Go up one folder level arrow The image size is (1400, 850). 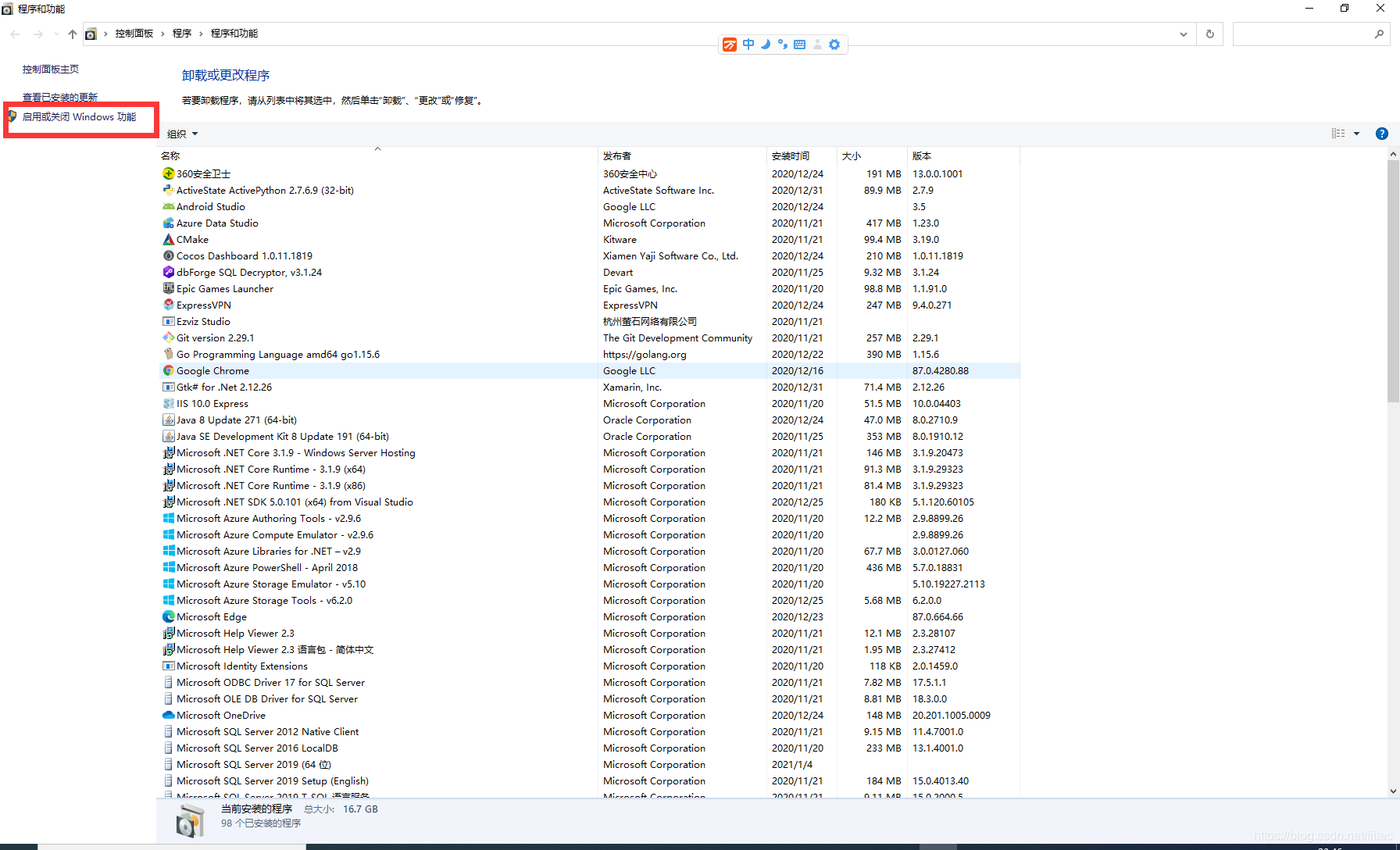pos(73,34)
